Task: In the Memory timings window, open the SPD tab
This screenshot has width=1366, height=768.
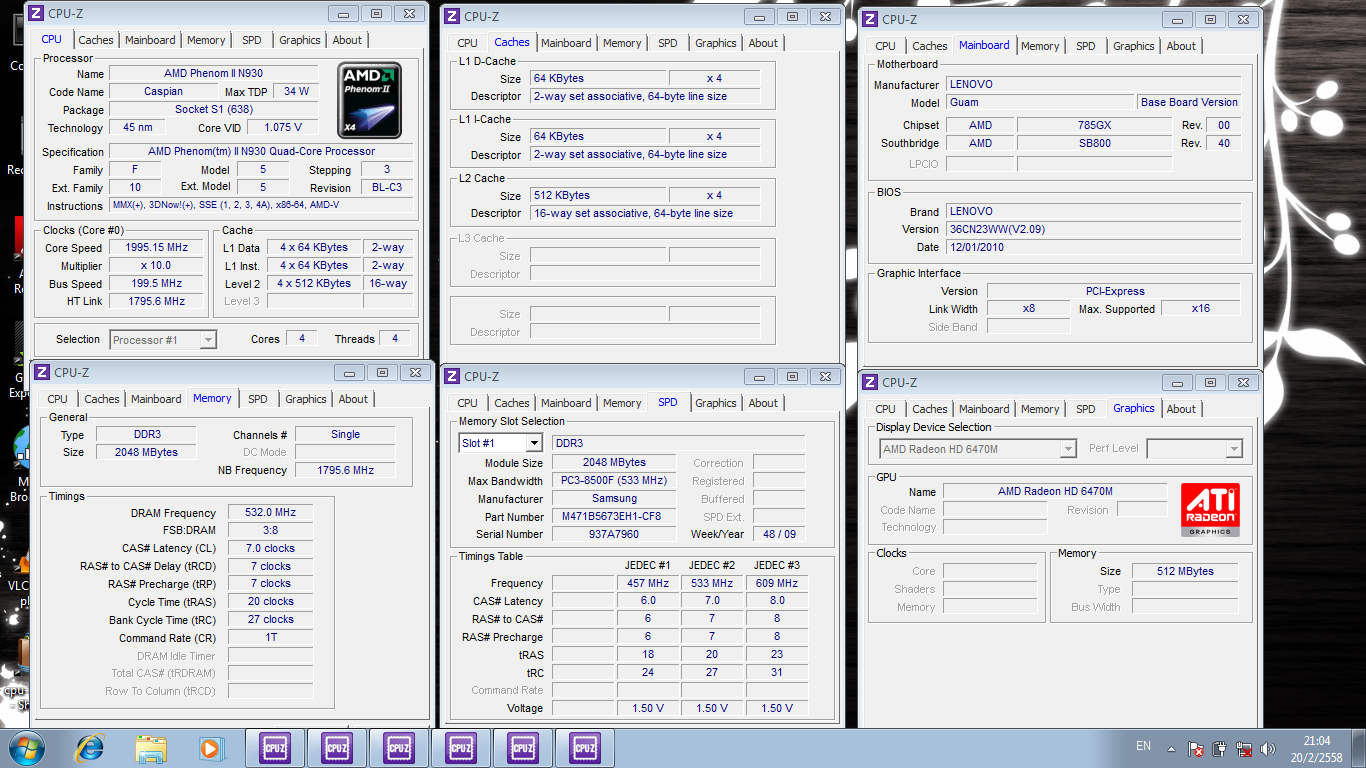Action: click(x=258, y=399)
